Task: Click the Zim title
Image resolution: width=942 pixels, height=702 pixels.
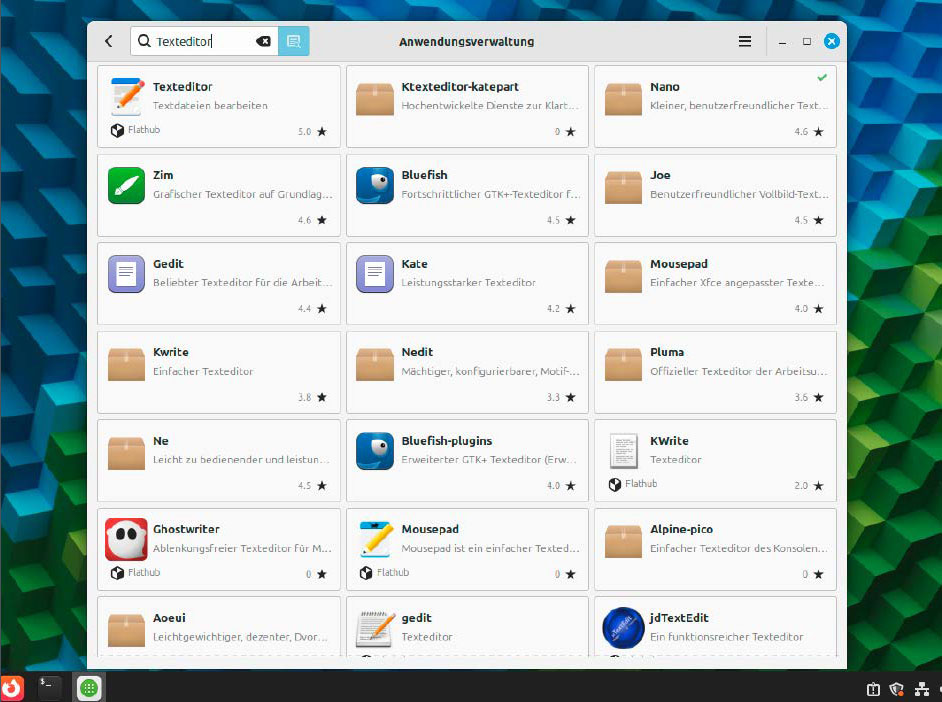Action: click(163, 175)
